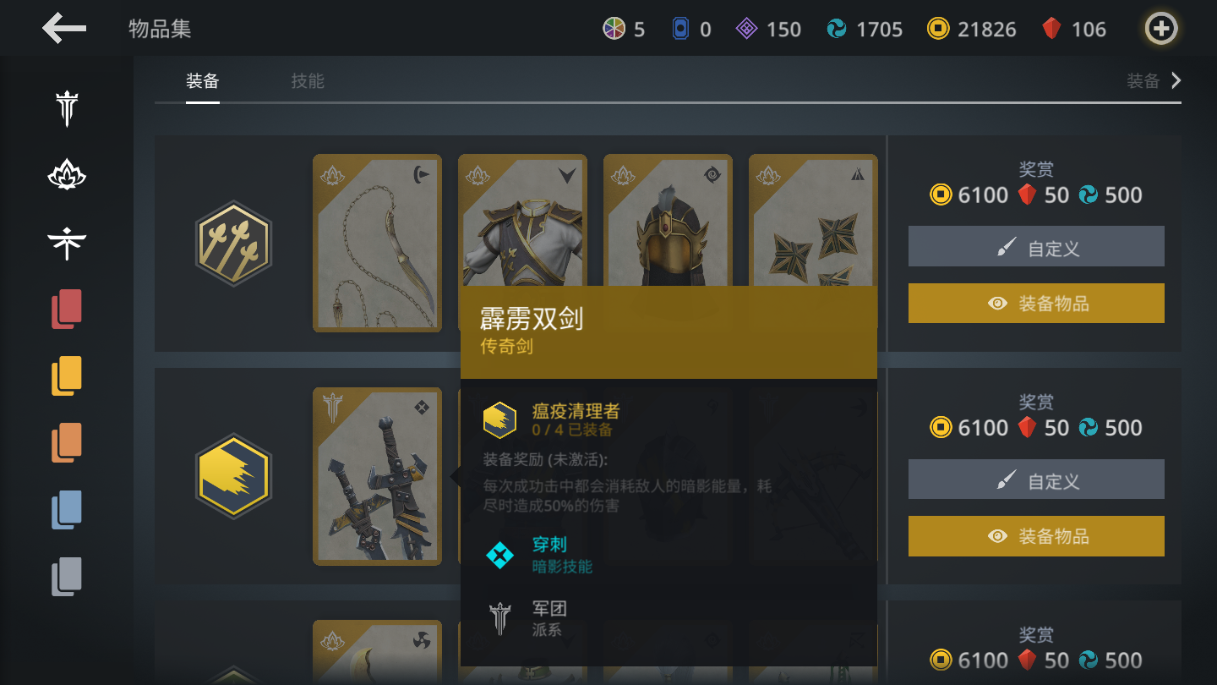Open the chain sickle weapon card
The height and width of the screenshot is (685, 1217).
(x=377, y=243)
